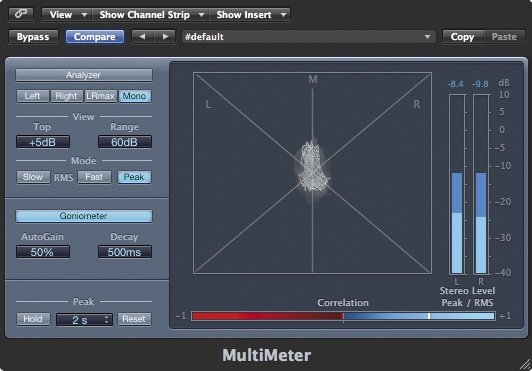
Task: Go to next preset with right arrow
Action: 165,37
